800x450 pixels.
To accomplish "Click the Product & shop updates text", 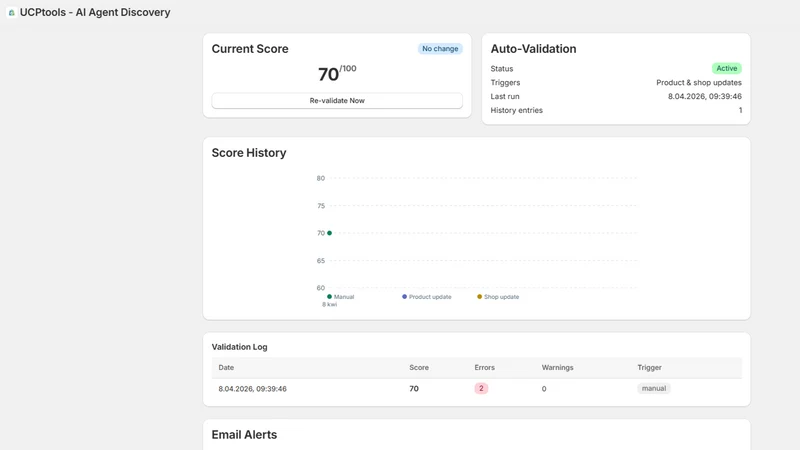I will tap(698, 83).
